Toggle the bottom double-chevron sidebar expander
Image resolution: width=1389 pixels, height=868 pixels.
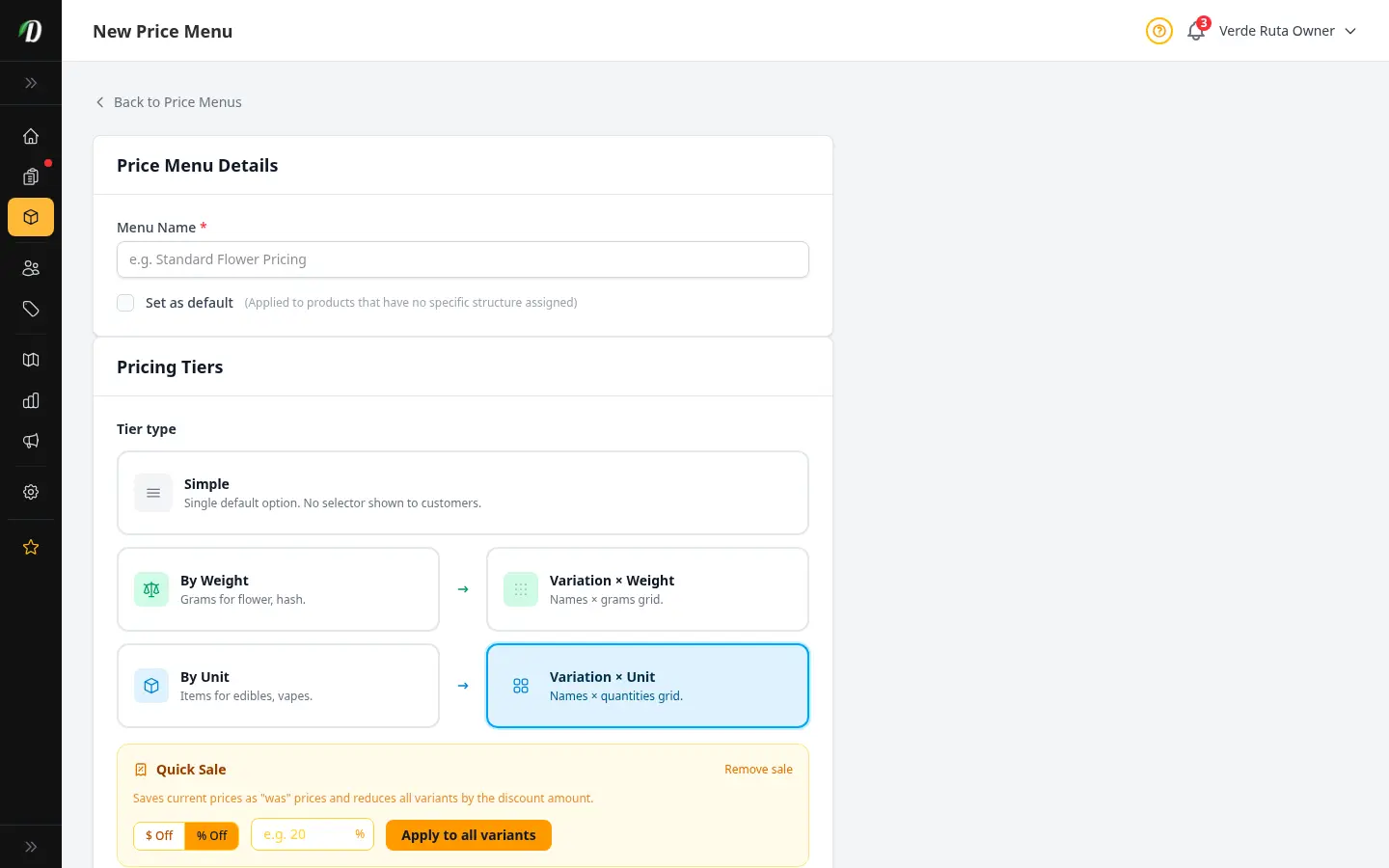click(31, 847)
